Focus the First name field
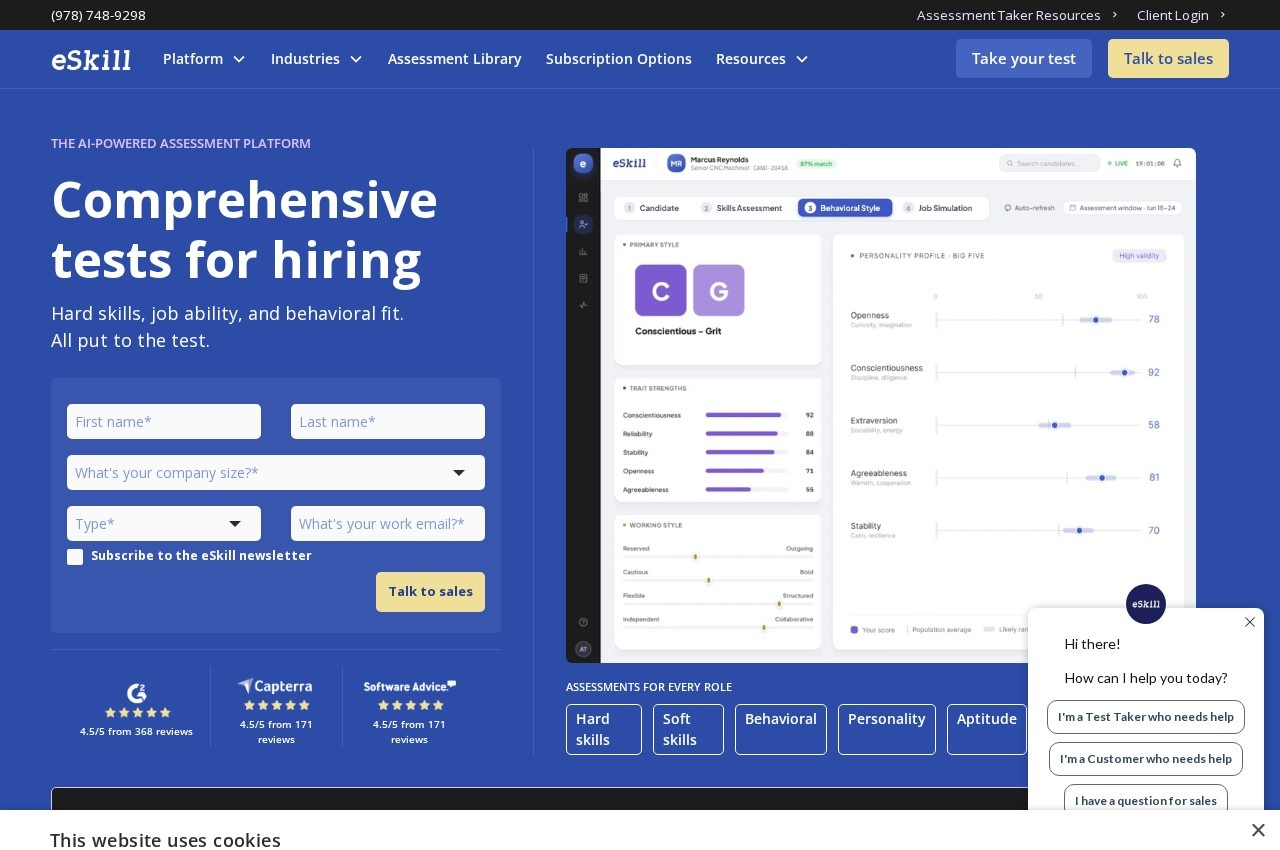 [x=164, y=421]
